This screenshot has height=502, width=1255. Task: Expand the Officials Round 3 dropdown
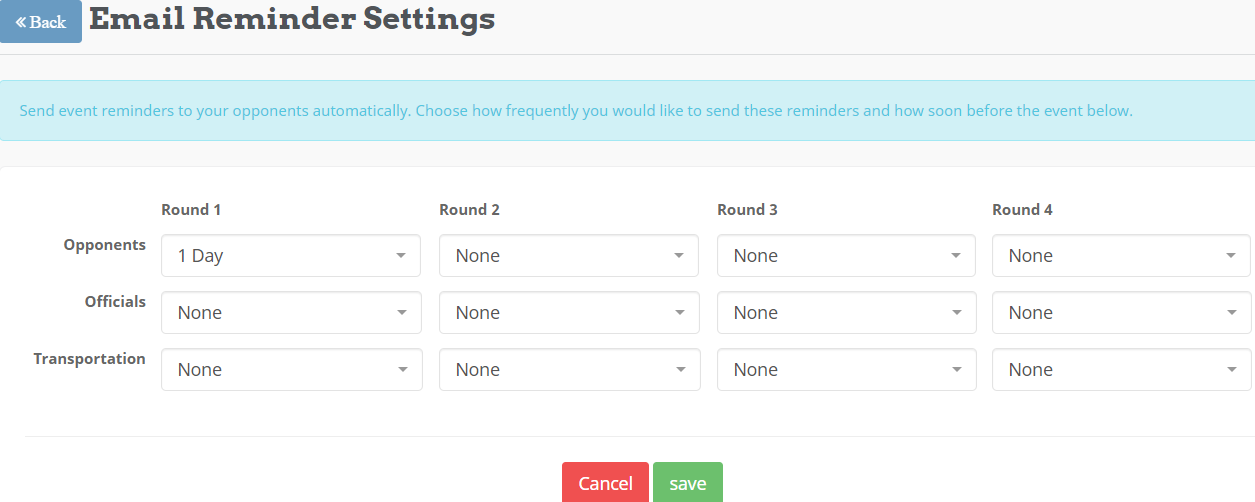tap(846, 313)
